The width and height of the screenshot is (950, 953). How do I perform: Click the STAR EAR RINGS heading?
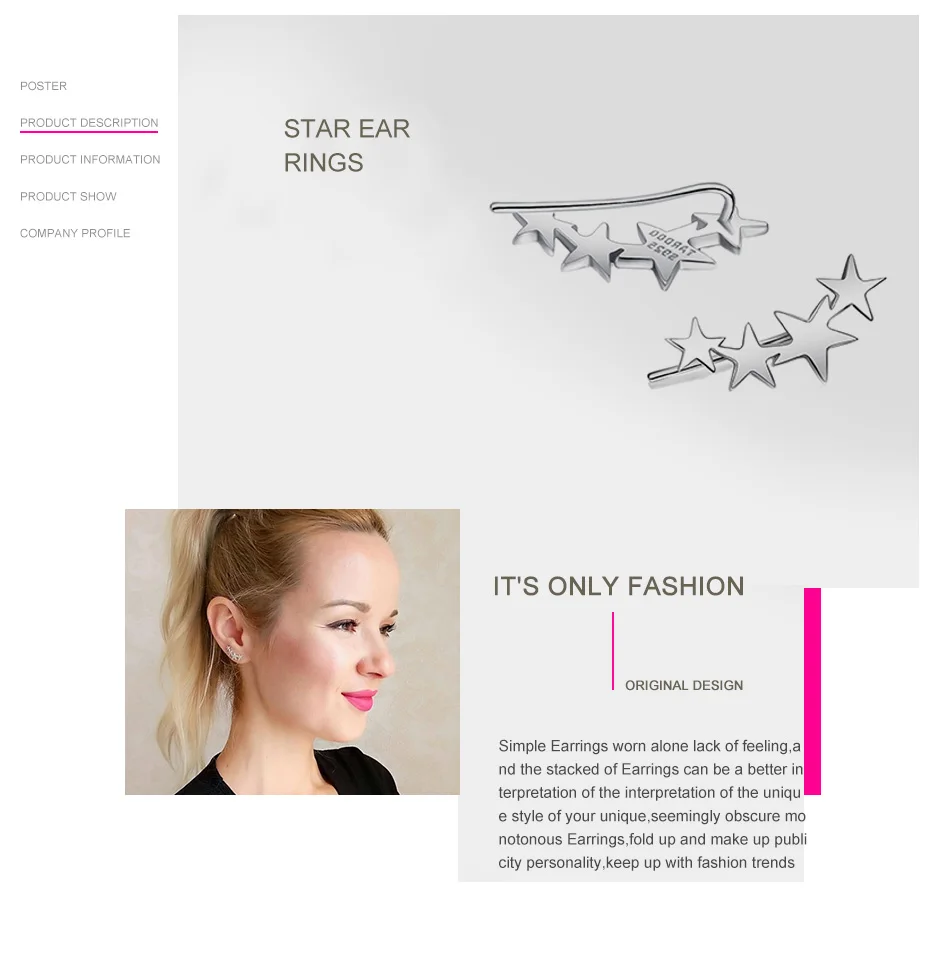346,146
